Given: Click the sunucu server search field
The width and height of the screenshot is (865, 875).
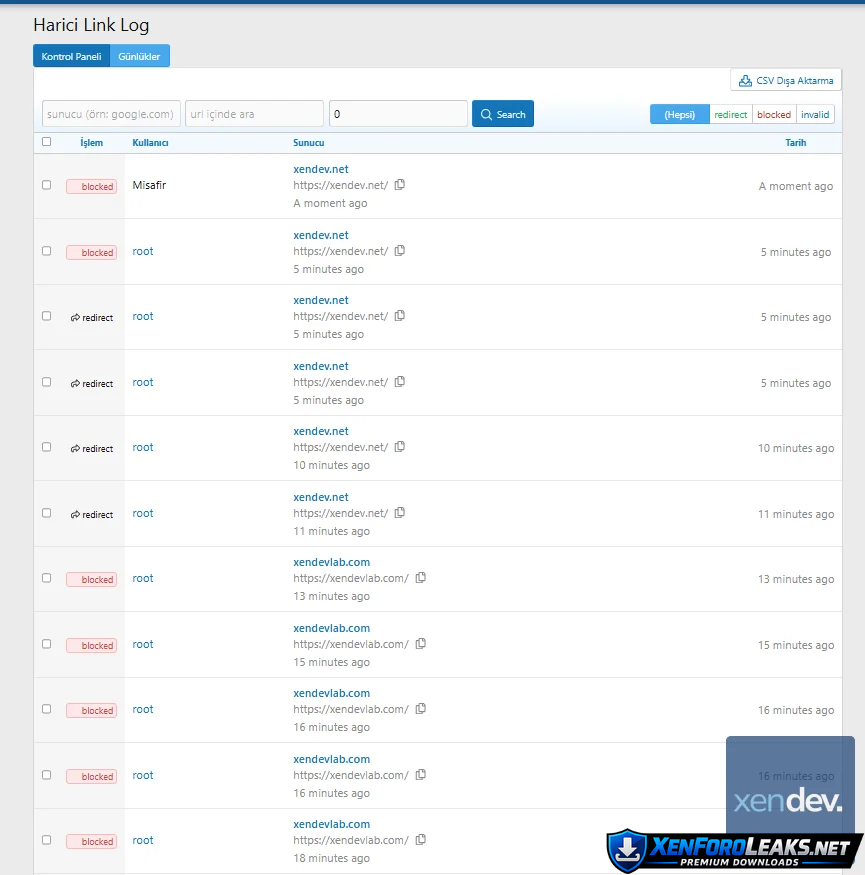Looking at the screenshot, I should pos(111,114).
